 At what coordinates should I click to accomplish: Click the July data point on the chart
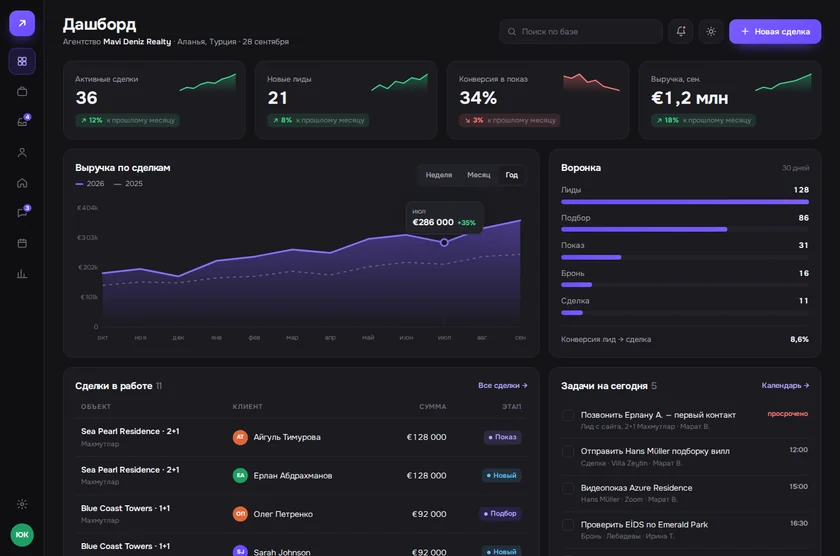coord(444,243)
